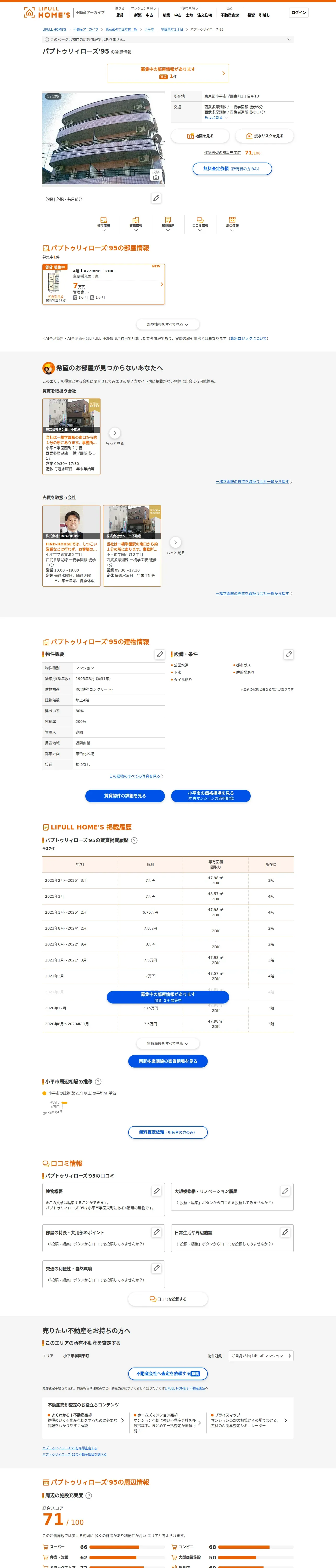Click help icon beside 周辺の施設充実度
The width and height of the screenshot is (336, 1568).
88,1496
